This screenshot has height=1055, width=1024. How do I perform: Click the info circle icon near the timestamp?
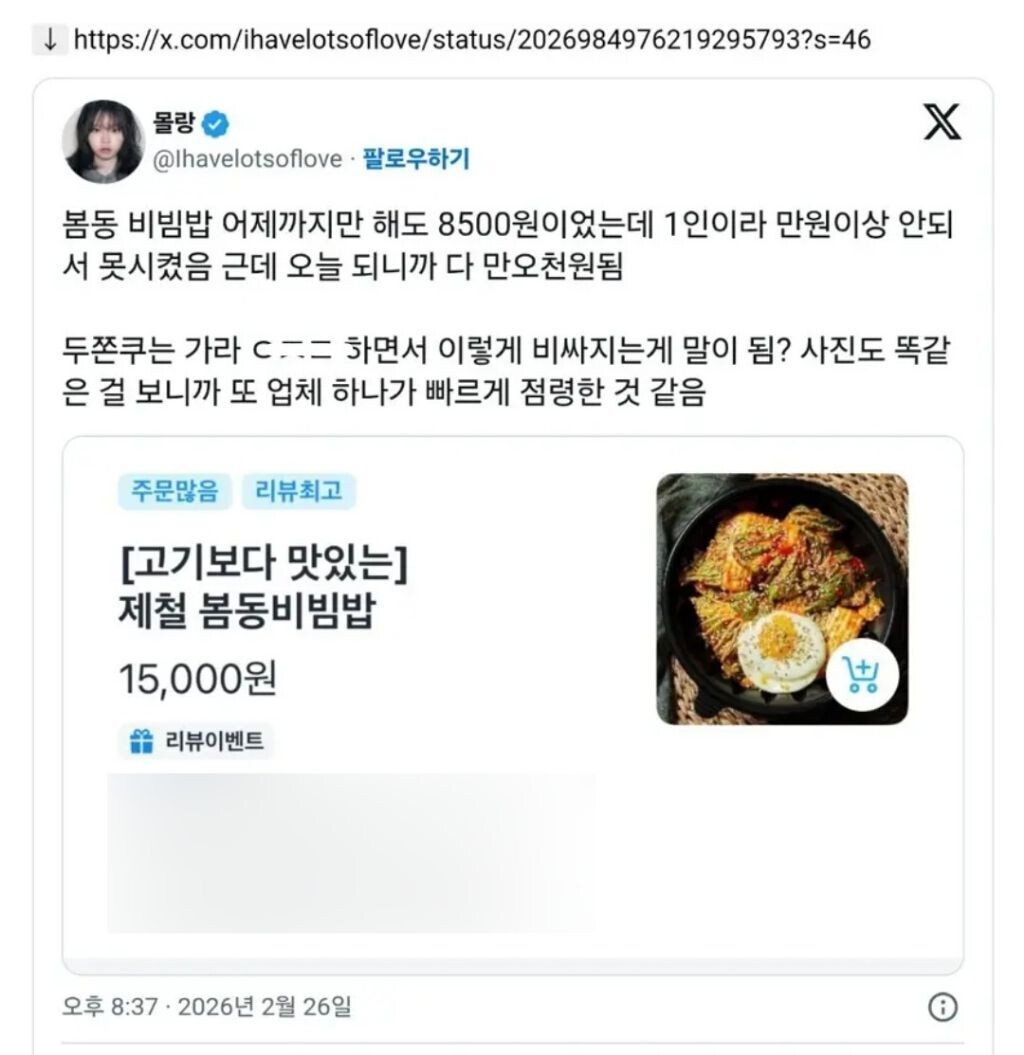click(943, 1007)
